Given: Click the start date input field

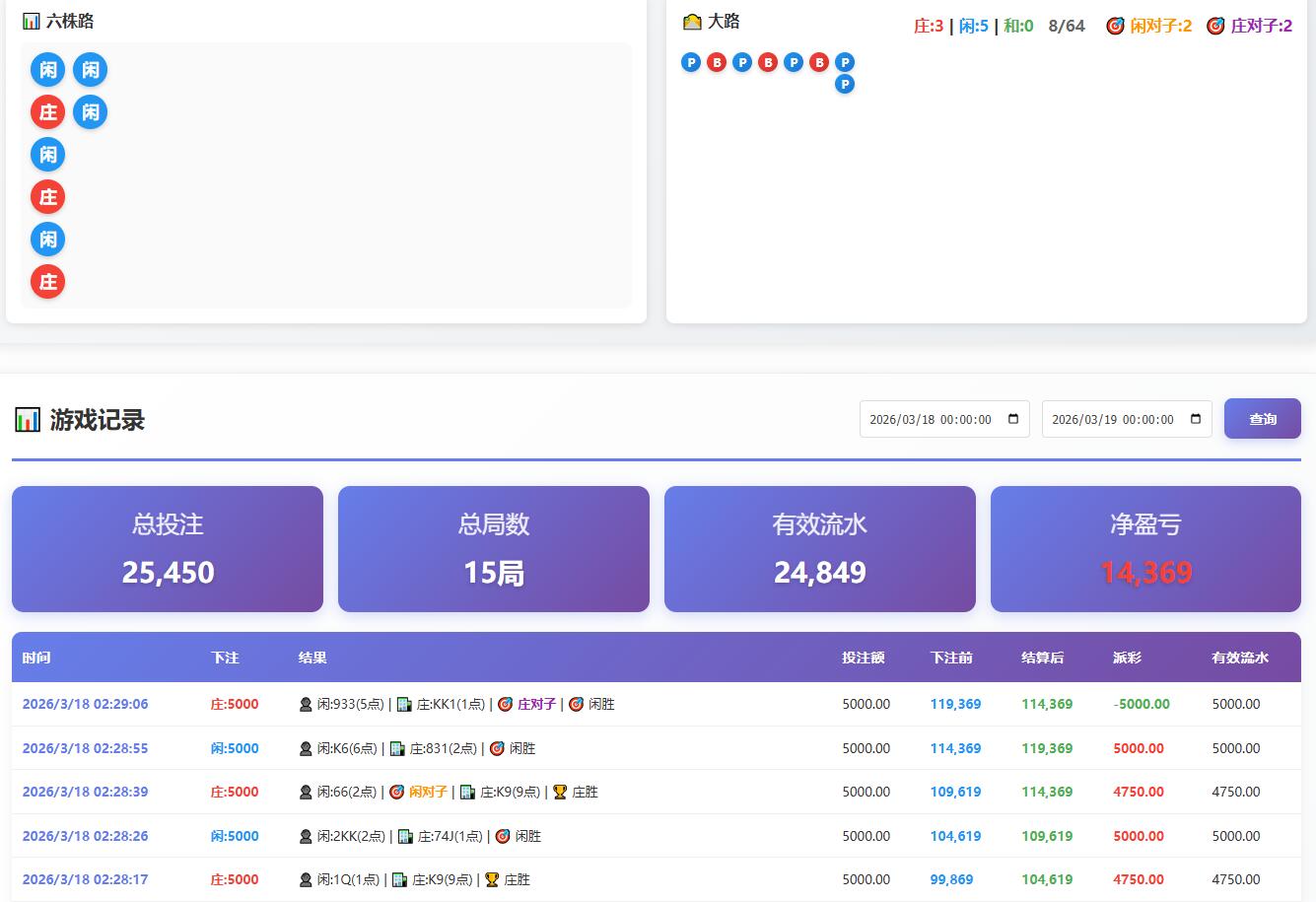Looking at the screenshot, I should pyautogui.click(x=930, y=419).
